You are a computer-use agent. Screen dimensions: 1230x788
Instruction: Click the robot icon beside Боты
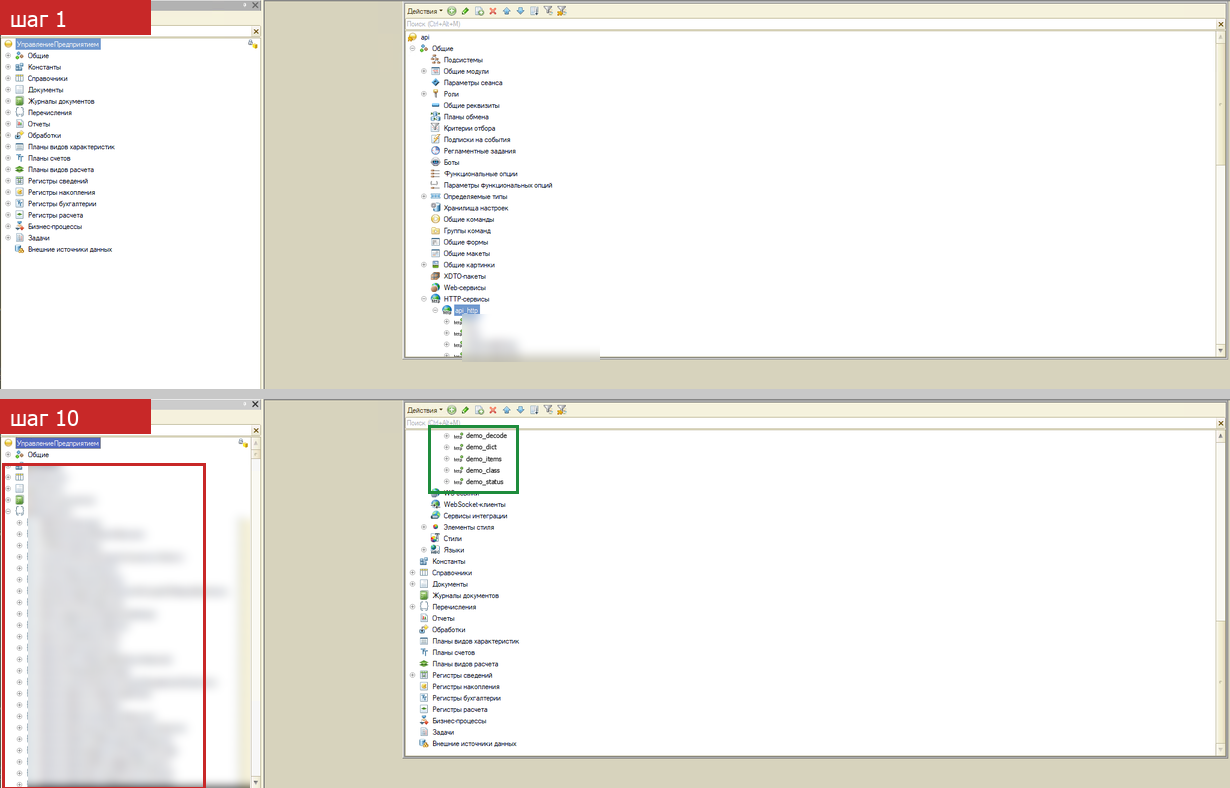point(435,162)
